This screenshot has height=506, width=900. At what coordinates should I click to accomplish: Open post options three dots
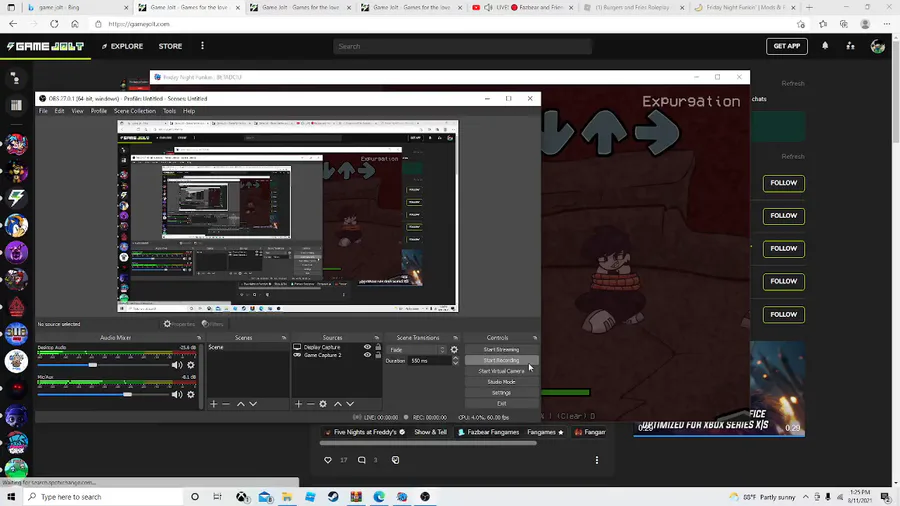click(x=597, y=460)
